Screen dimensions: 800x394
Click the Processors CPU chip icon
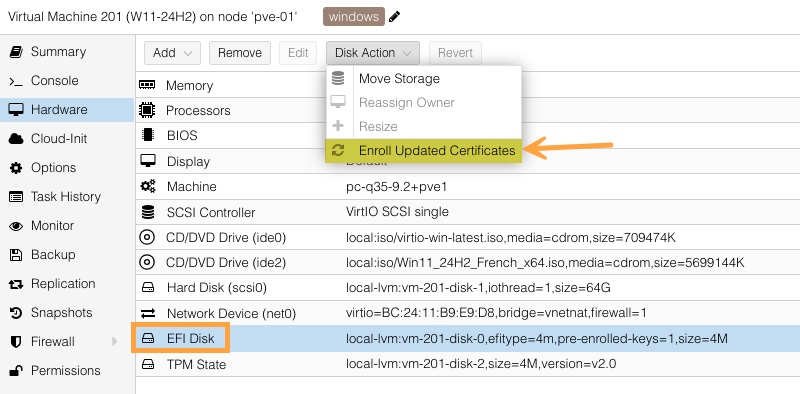click(x=147, y=110)
